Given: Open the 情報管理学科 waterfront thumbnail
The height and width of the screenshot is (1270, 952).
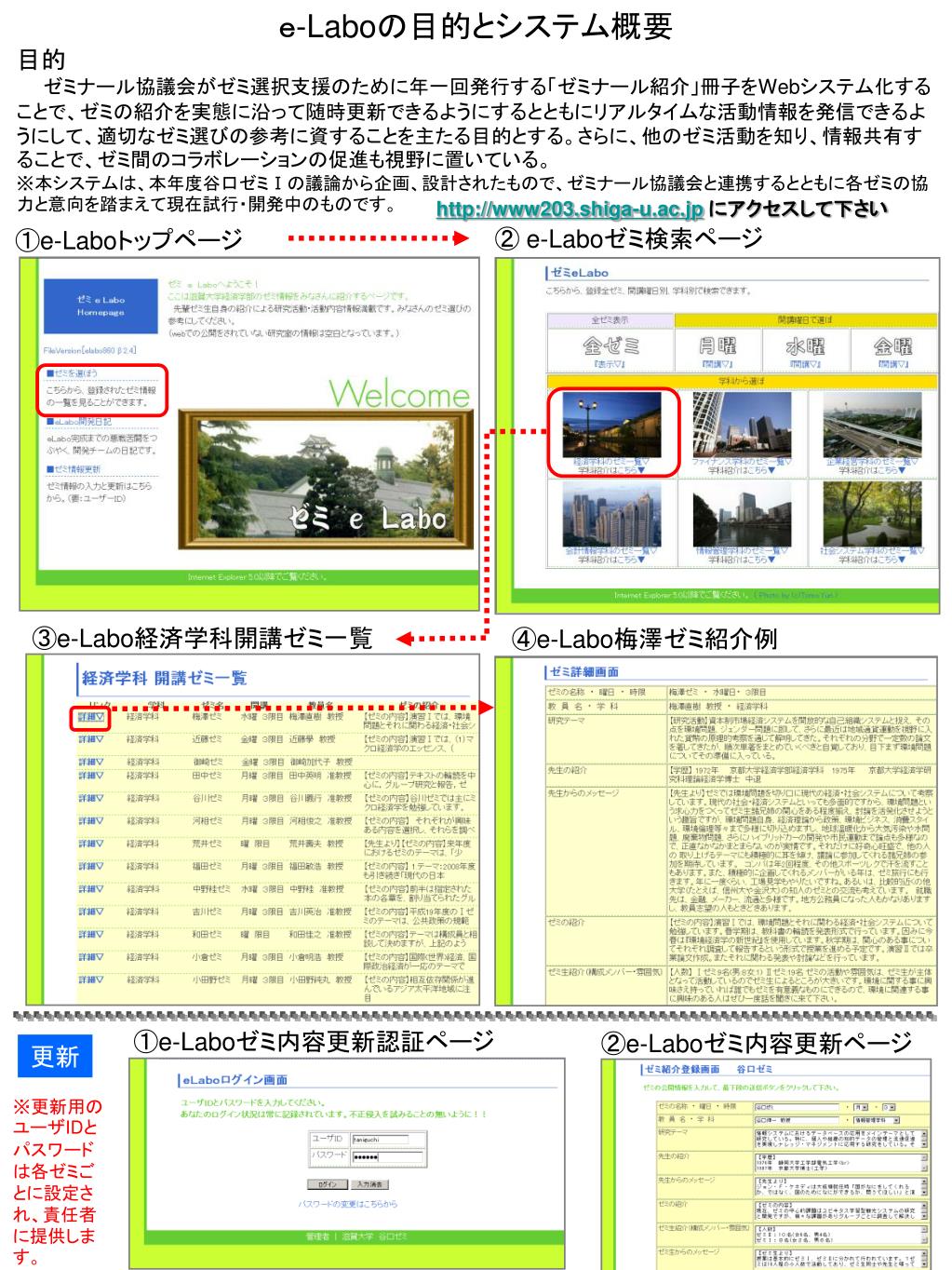Looking at the screenshot, I should point(741,514).
